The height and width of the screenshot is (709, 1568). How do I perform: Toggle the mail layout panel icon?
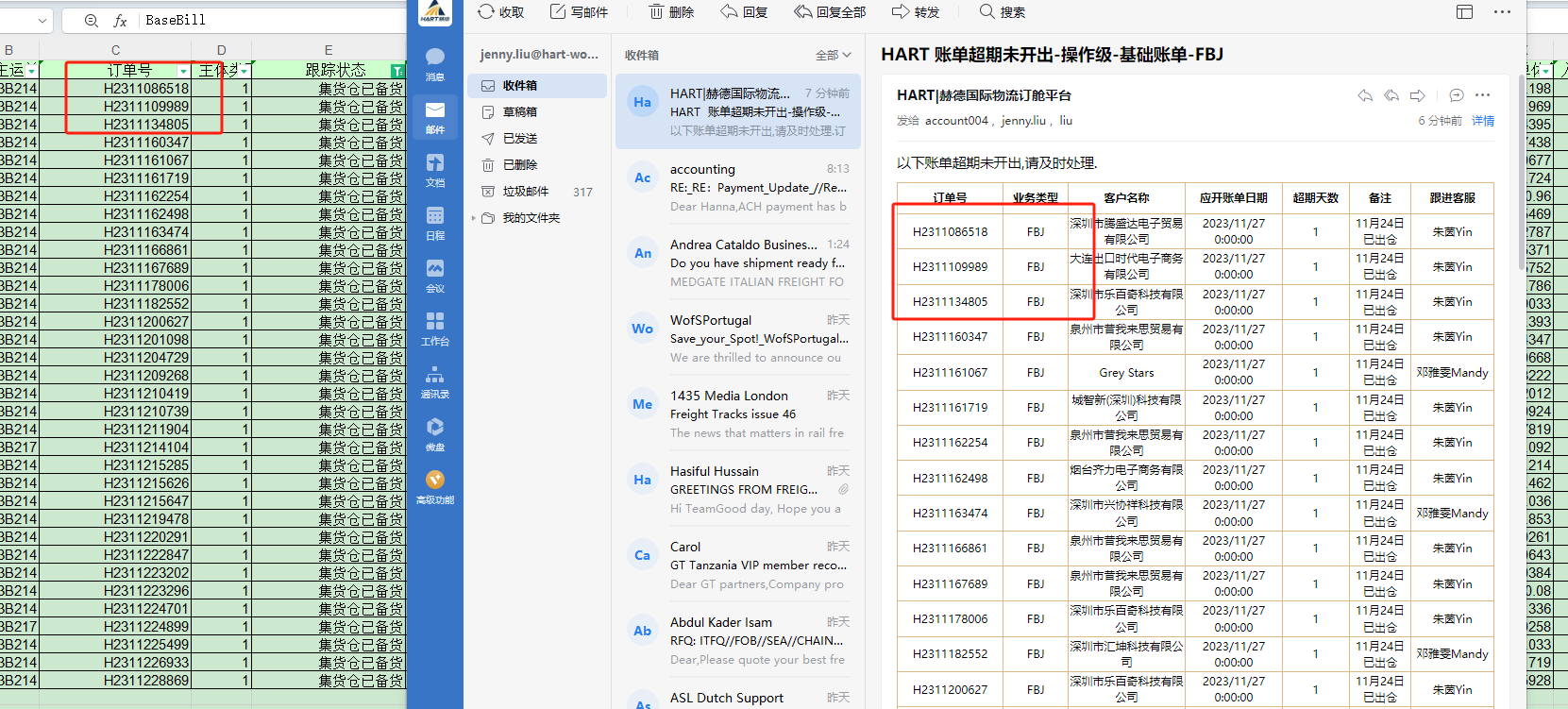tap(1464, 12)
